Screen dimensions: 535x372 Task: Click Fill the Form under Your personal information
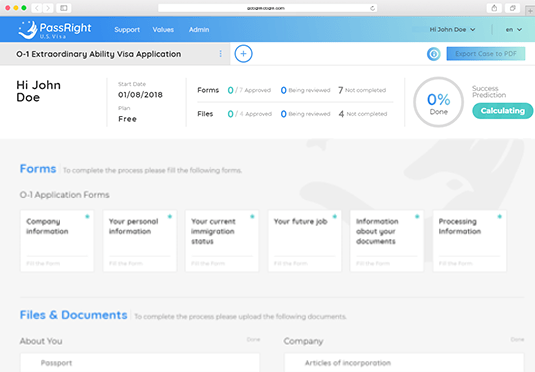(126, 263)
